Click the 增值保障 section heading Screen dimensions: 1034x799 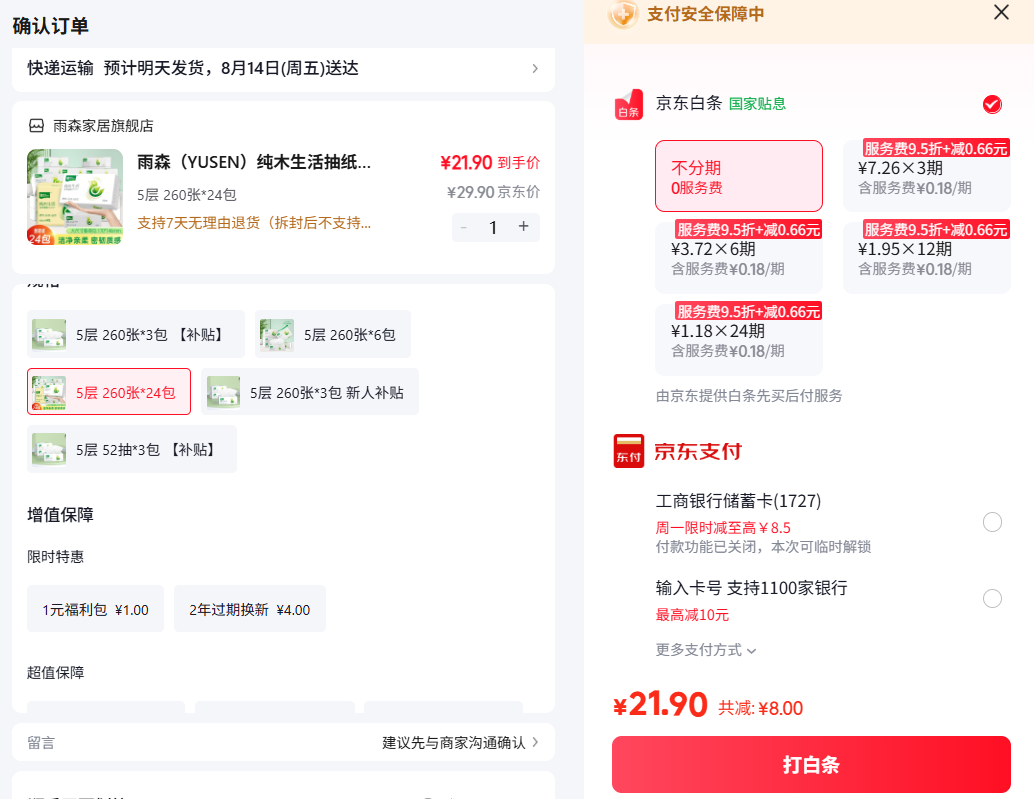coord(60,514)
